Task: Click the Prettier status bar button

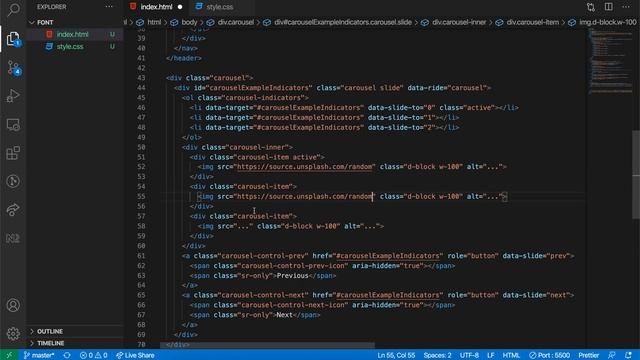Action: (x=589, y=355)
